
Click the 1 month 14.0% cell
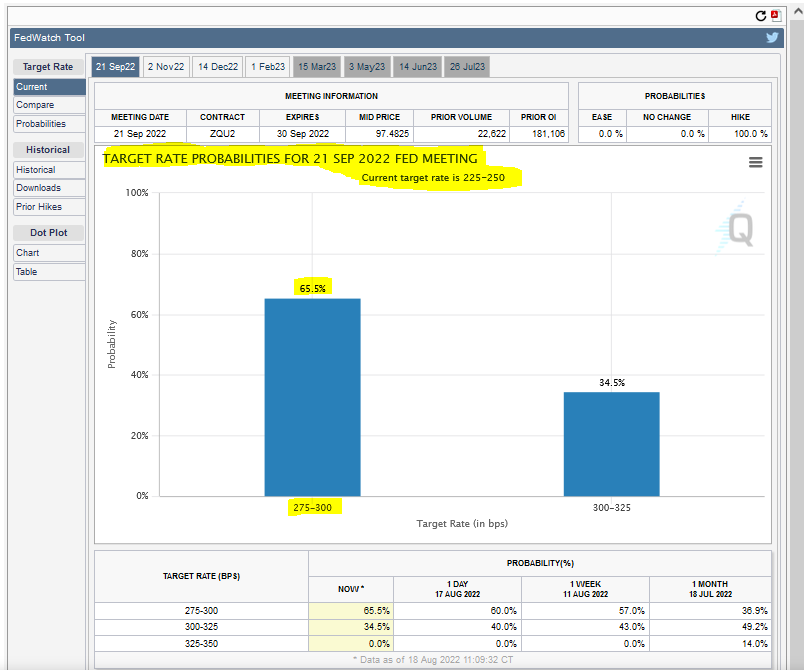coord(710,643)
